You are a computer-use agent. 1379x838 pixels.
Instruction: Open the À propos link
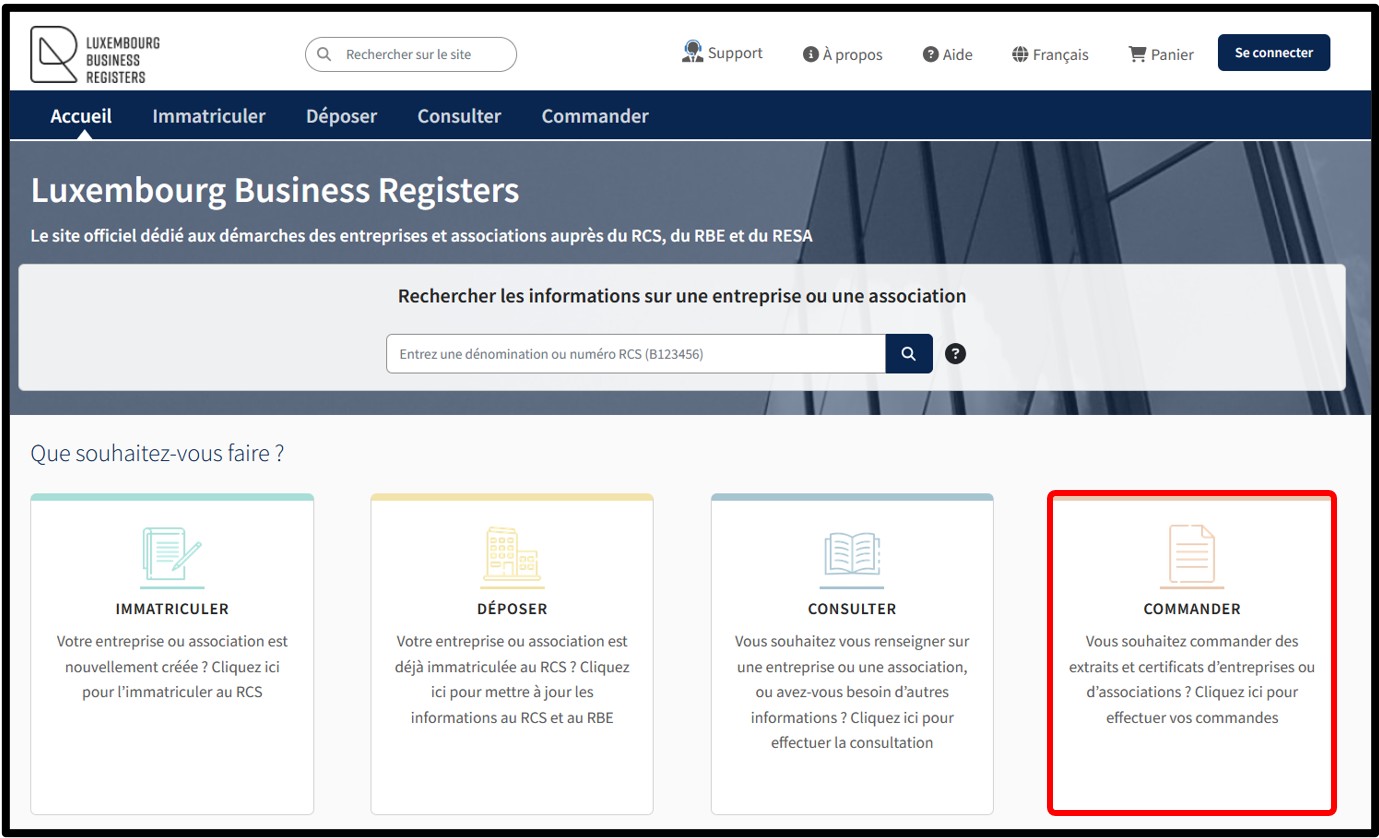point(843,54)
